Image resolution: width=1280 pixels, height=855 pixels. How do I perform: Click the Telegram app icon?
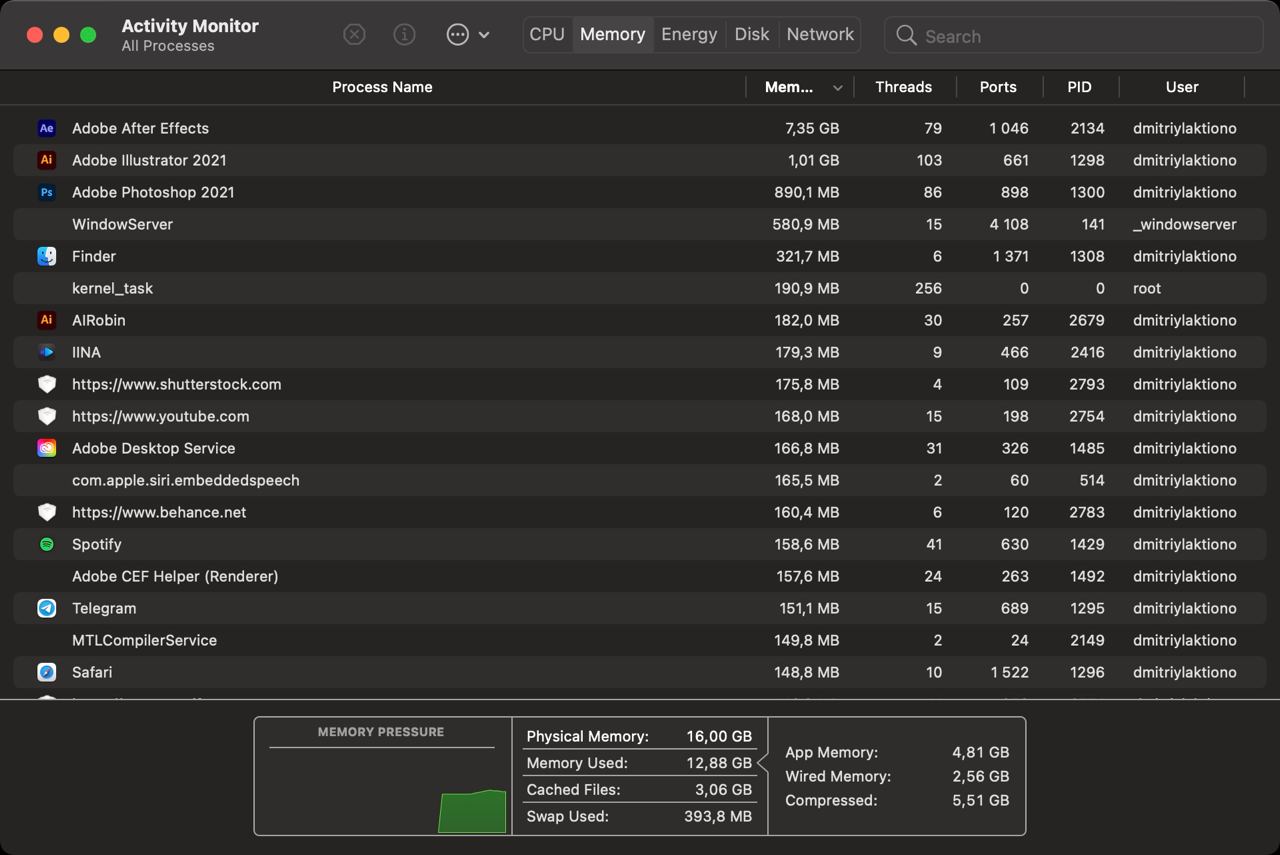pyautogui.click(x=46, y=608)
